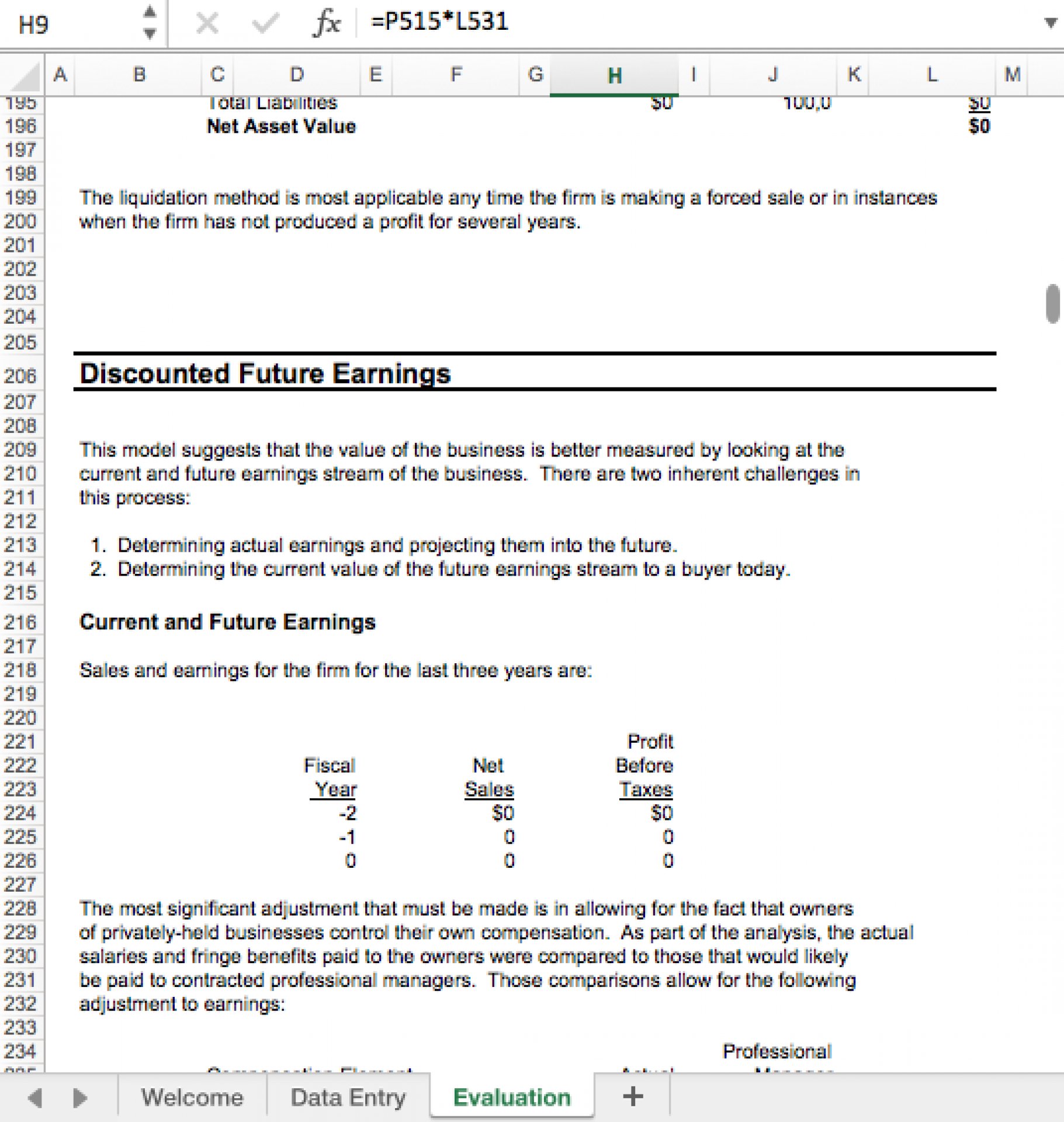Select row 234 header
This screenshot has width=1064, height=1122.
click(x=22, y=1051)
